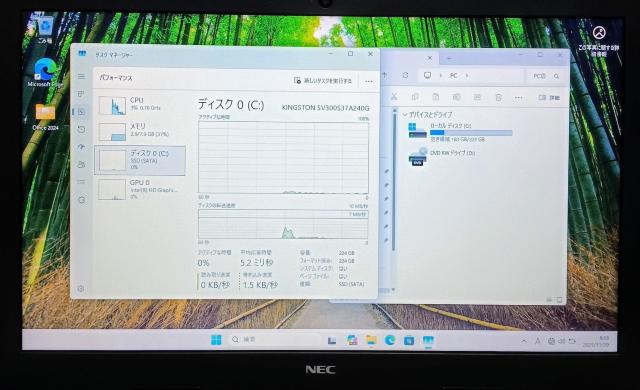Screen dimensions: 640x390
Task: Run new task in Task Manager
Action: 322,81
